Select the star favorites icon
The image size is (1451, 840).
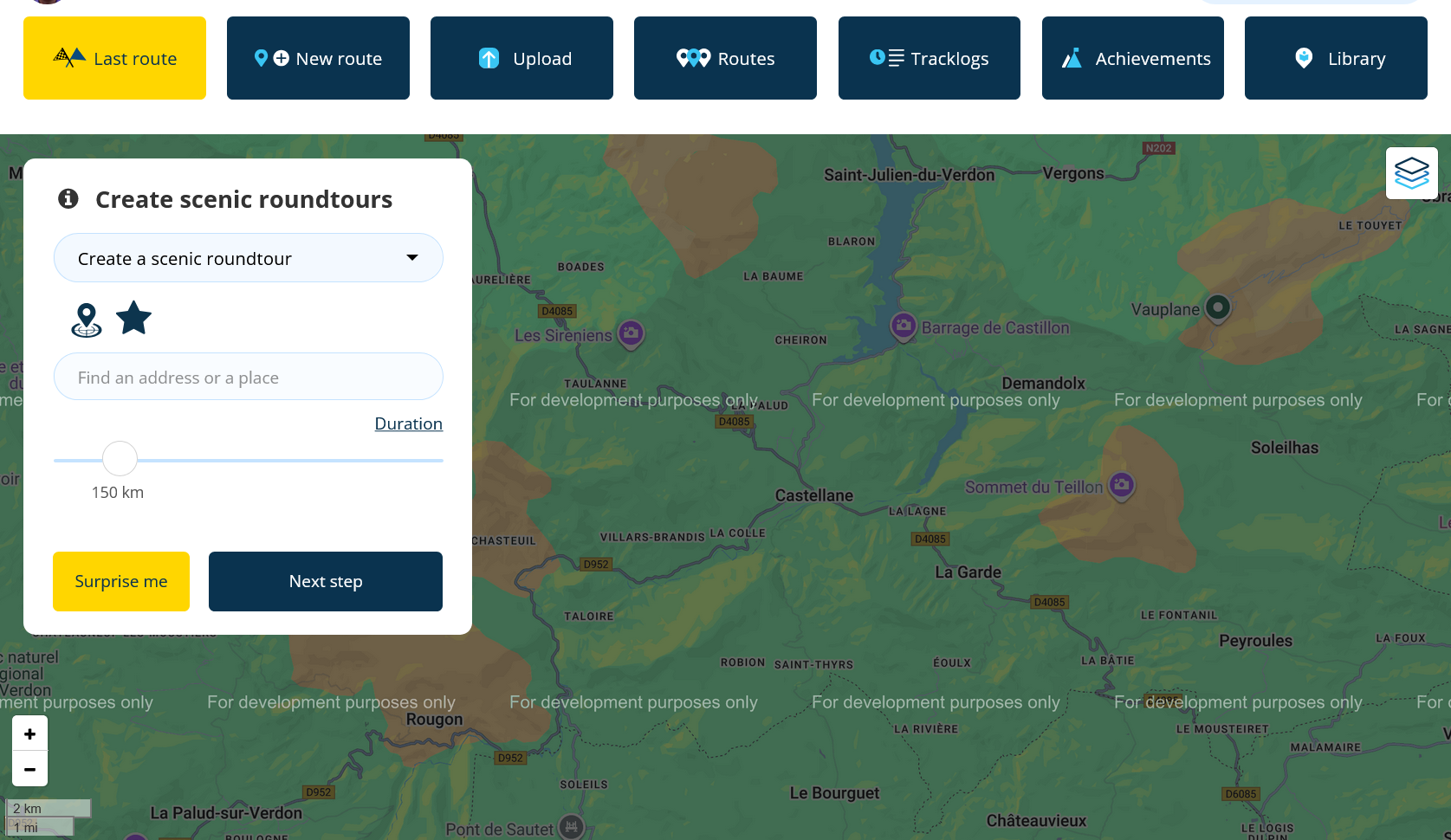134,318
